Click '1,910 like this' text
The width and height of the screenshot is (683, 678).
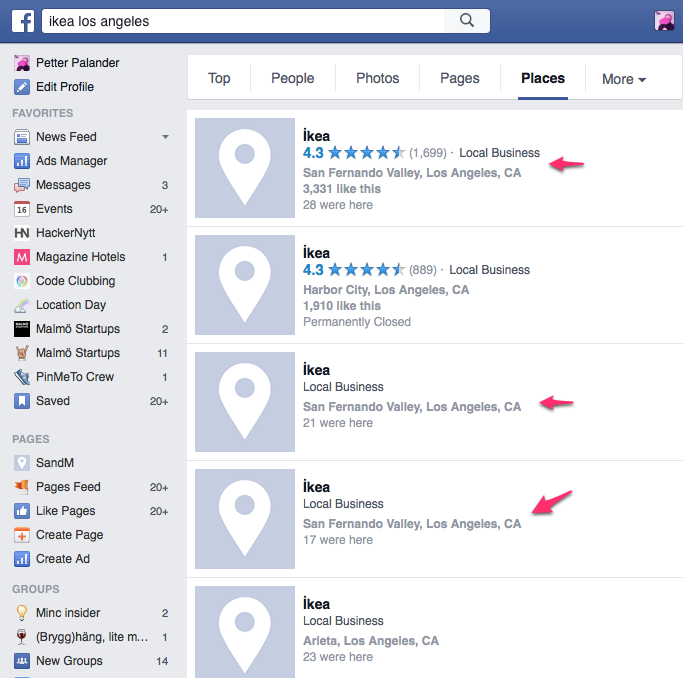(342, 306)
